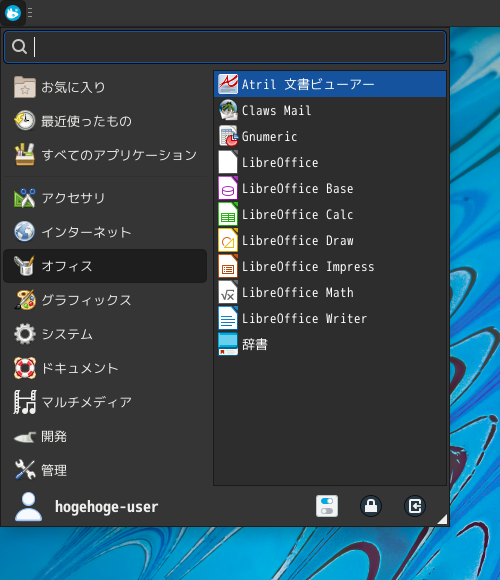Launch LibreOffice Writer
The height and width of the screenshot is (580, 500).
point(330,318)
